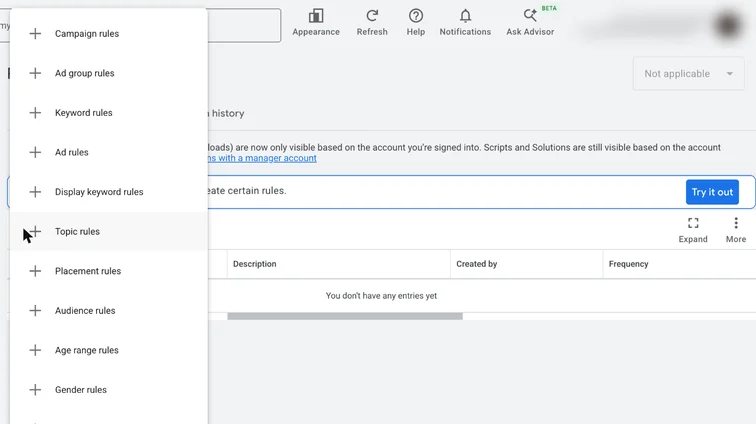Click the plus icon beside Placement rules
Image resolution: width=756 pixels, height=424 pixels.
coord(35,271)
